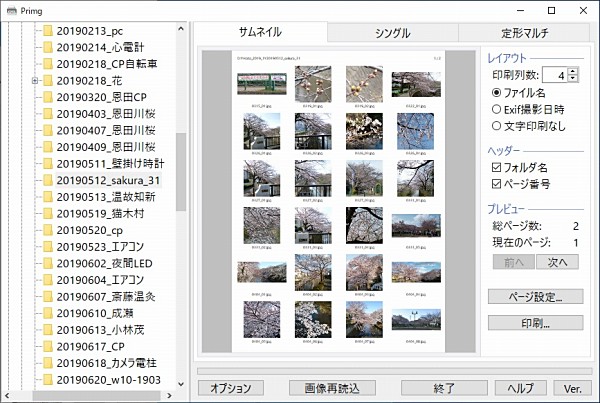Screen dimensions: 600x403
Task: Click the folder icon beside 20190320_恩田CP
Action: (x=48, y=97)
